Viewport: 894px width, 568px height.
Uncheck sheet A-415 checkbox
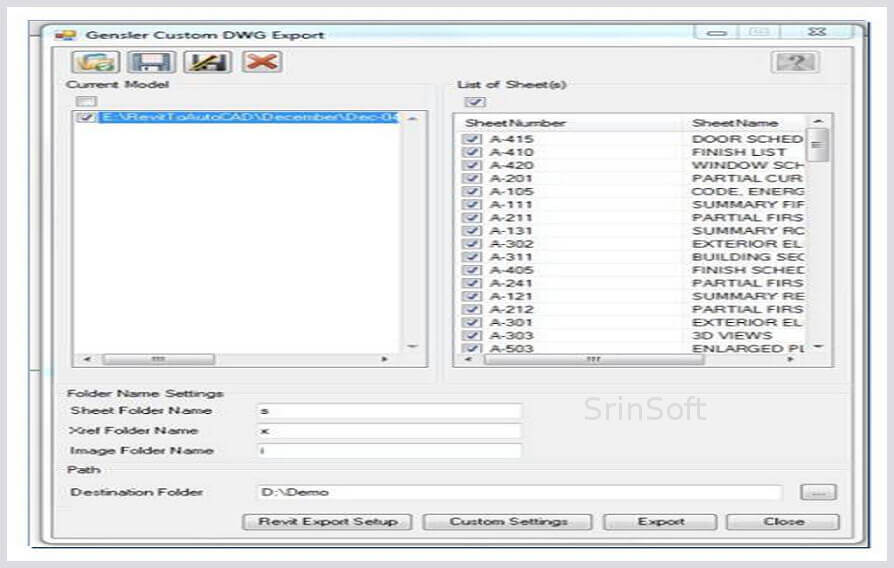point(472,139)
